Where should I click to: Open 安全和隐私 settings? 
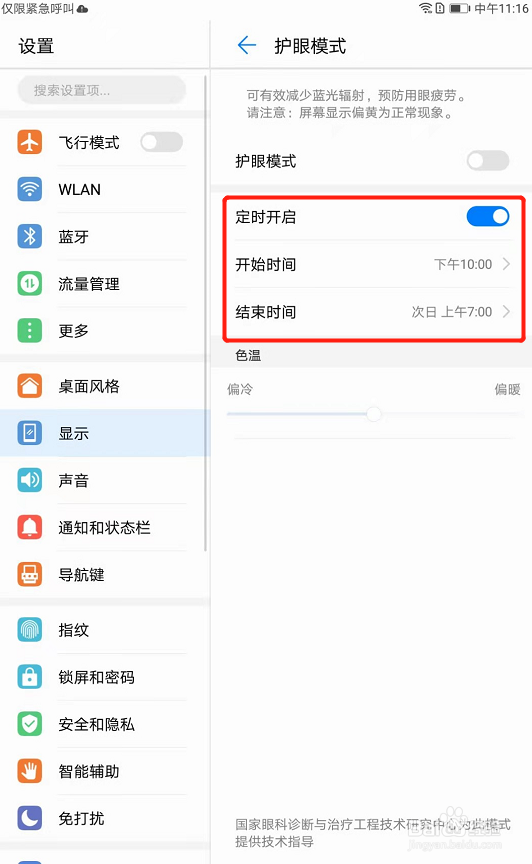point(105,724)
